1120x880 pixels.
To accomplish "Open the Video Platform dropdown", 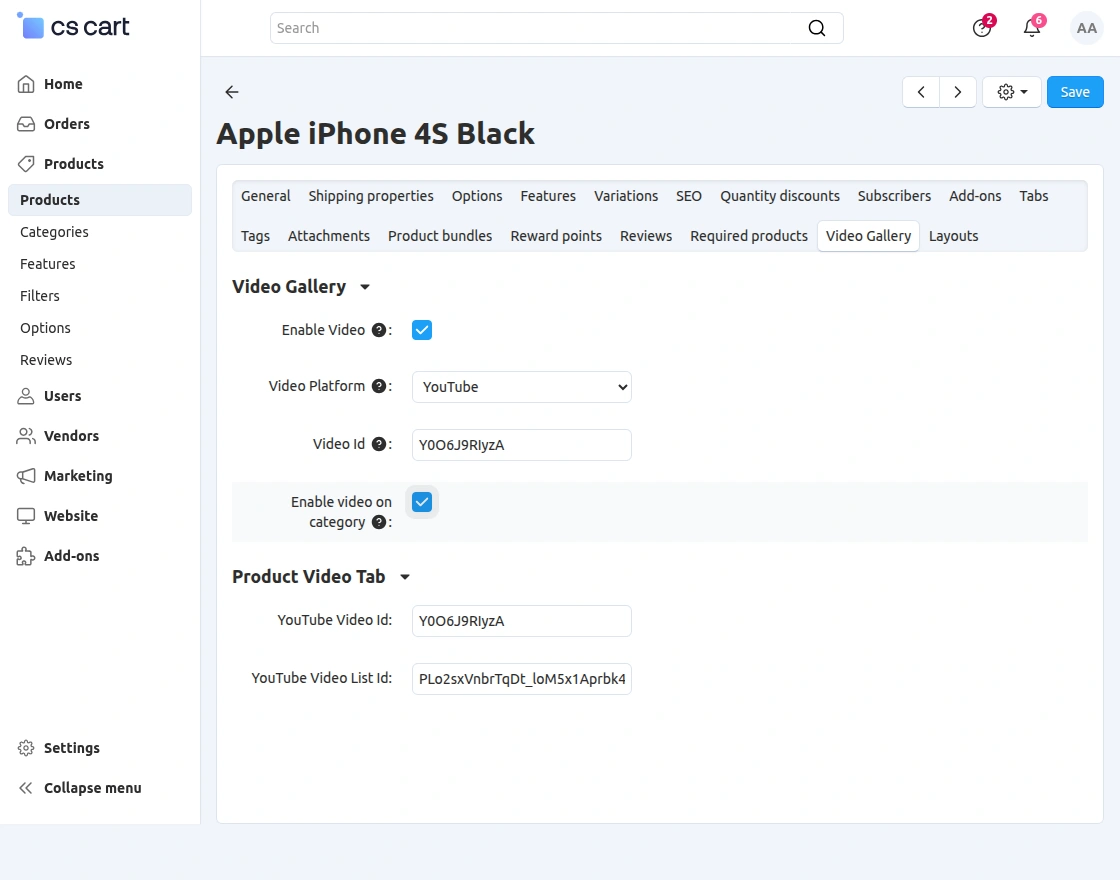I will coord(521,387).
